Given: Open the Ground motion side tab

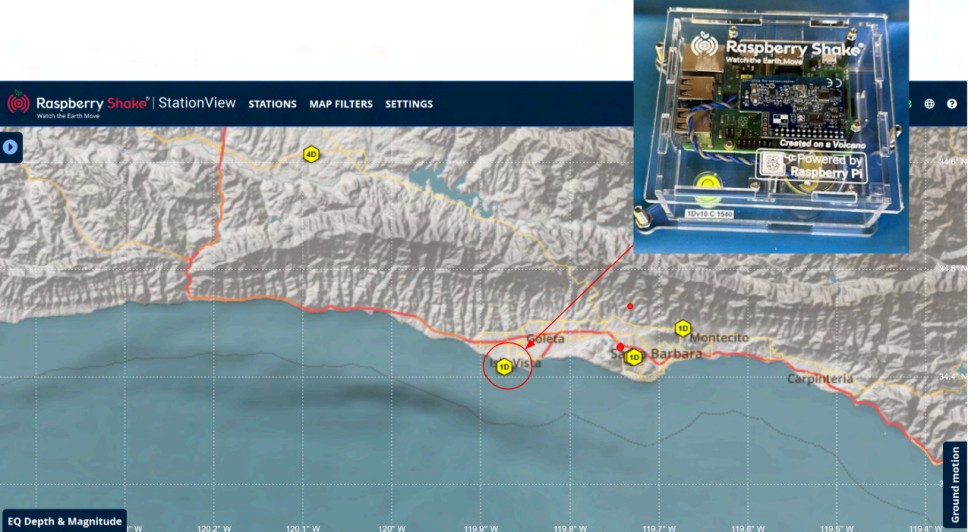Looking at the screenshot, I should [x=955, y=484].
